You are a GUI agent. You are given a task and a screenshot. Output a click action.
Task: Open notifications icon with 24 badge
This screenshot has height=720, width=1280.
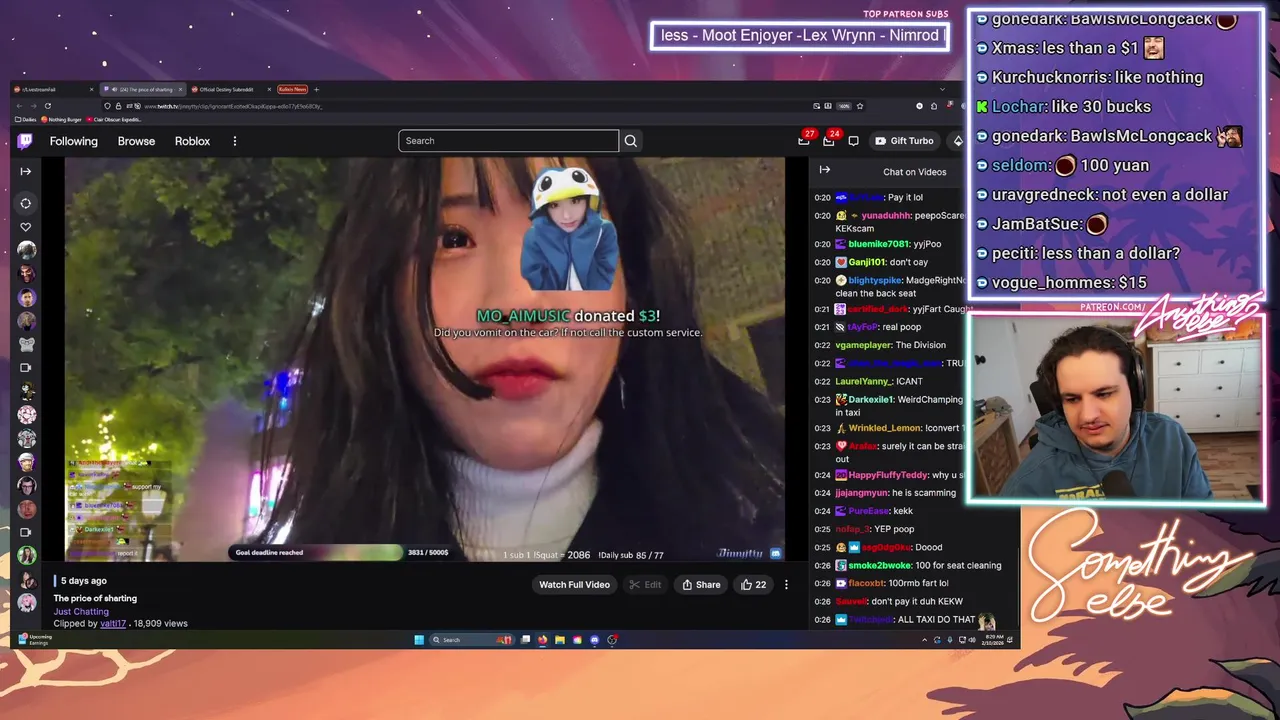(829, 140)
